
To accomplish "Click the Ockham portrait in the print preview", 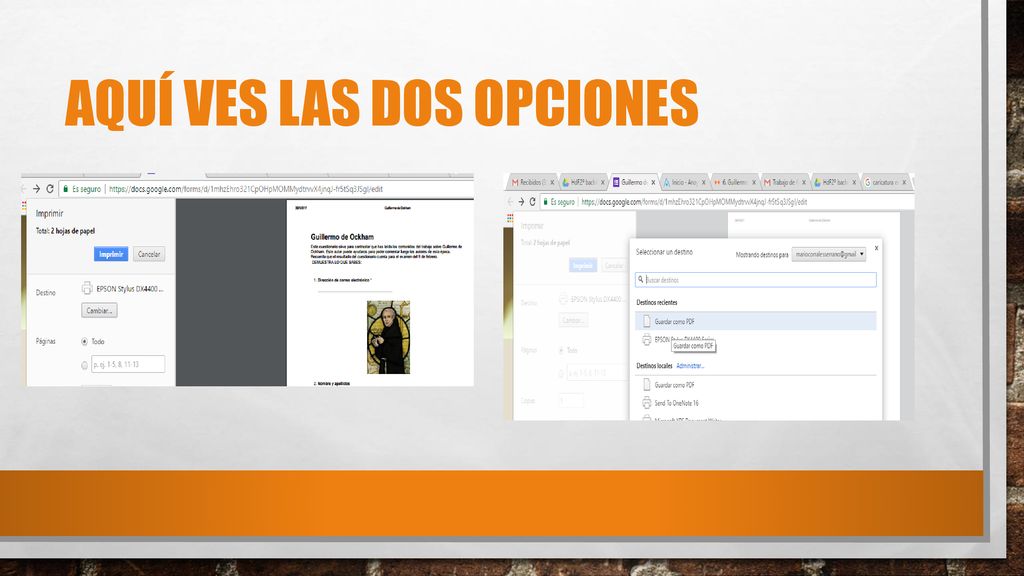I will [388, 337].
